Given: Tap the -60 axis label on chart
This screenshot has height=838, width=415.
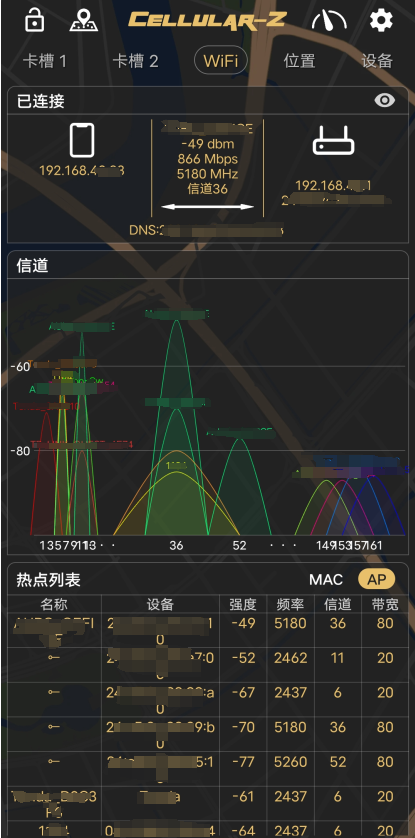Looking at the screenshot, I should (x=20, y=367).
